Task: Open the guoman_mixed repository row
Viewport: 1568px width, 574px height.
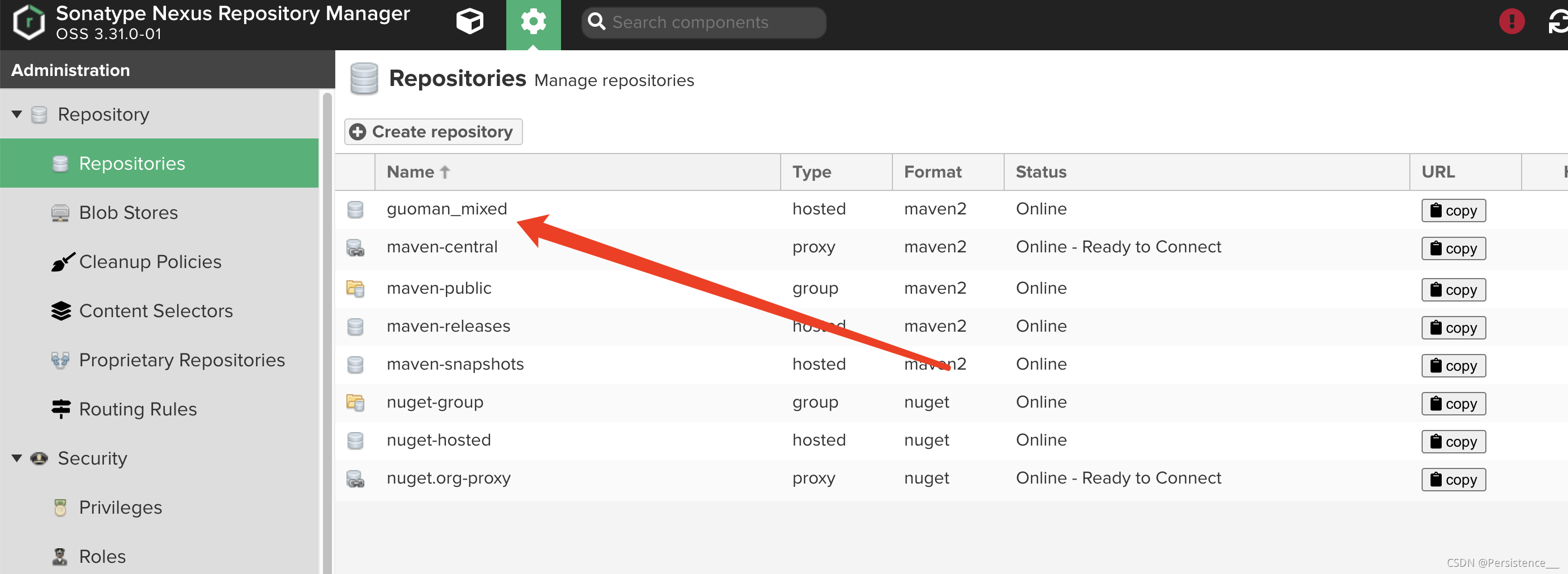Action: (x=952, y=209)
